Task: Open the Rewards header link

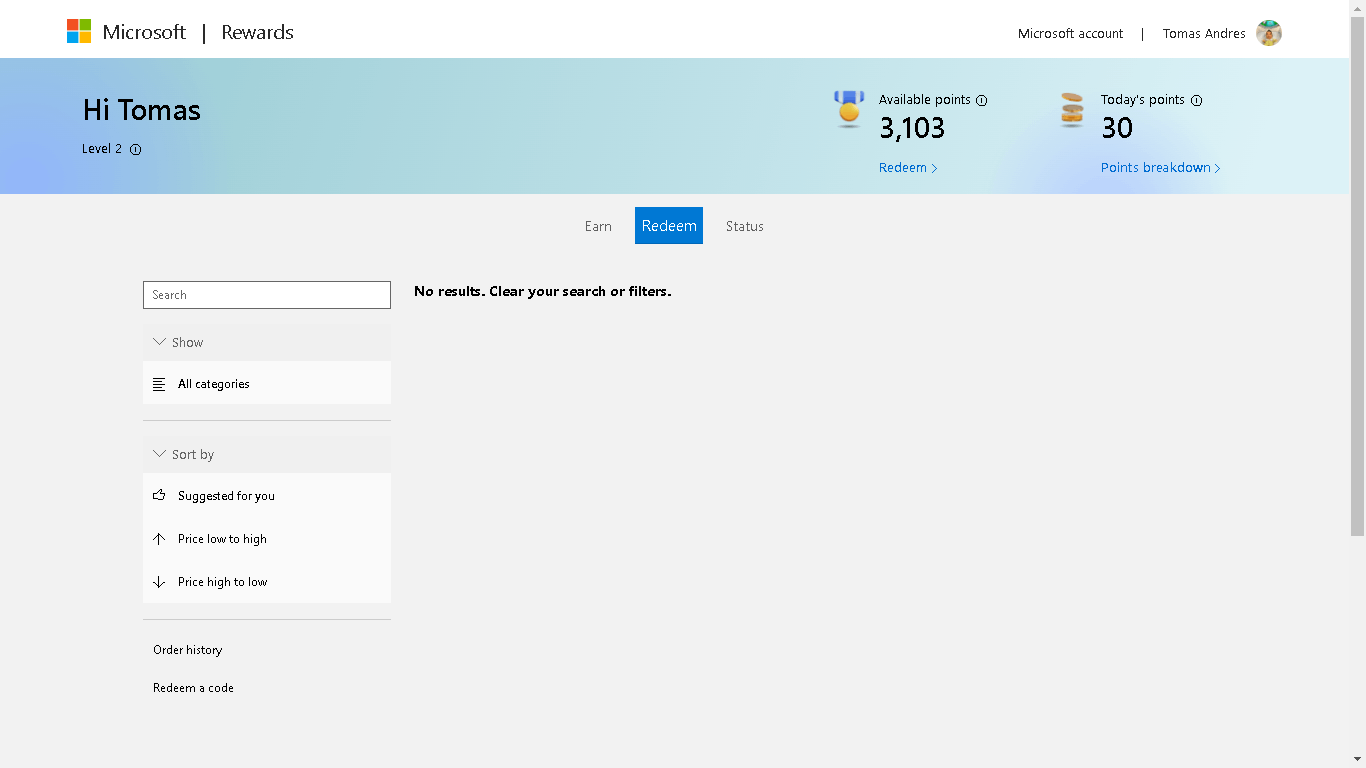Action: (x=257, y=32)
